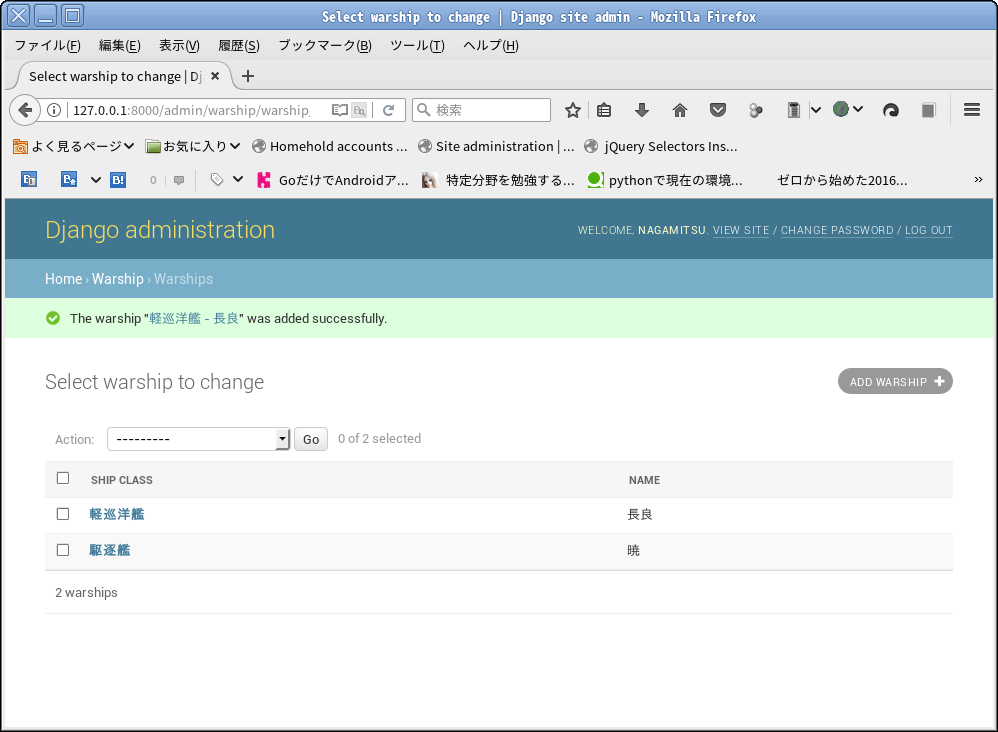Bookmark this page with the star icon
This screenshot has height=732, width=998.
tap(573, 110)
